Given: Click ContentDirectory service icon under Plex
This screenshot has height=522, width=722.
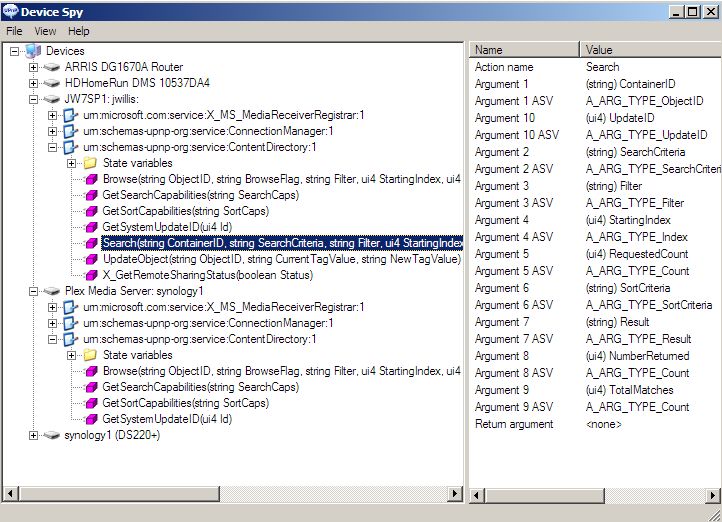Looking at the screenshot, I should 70,339.
